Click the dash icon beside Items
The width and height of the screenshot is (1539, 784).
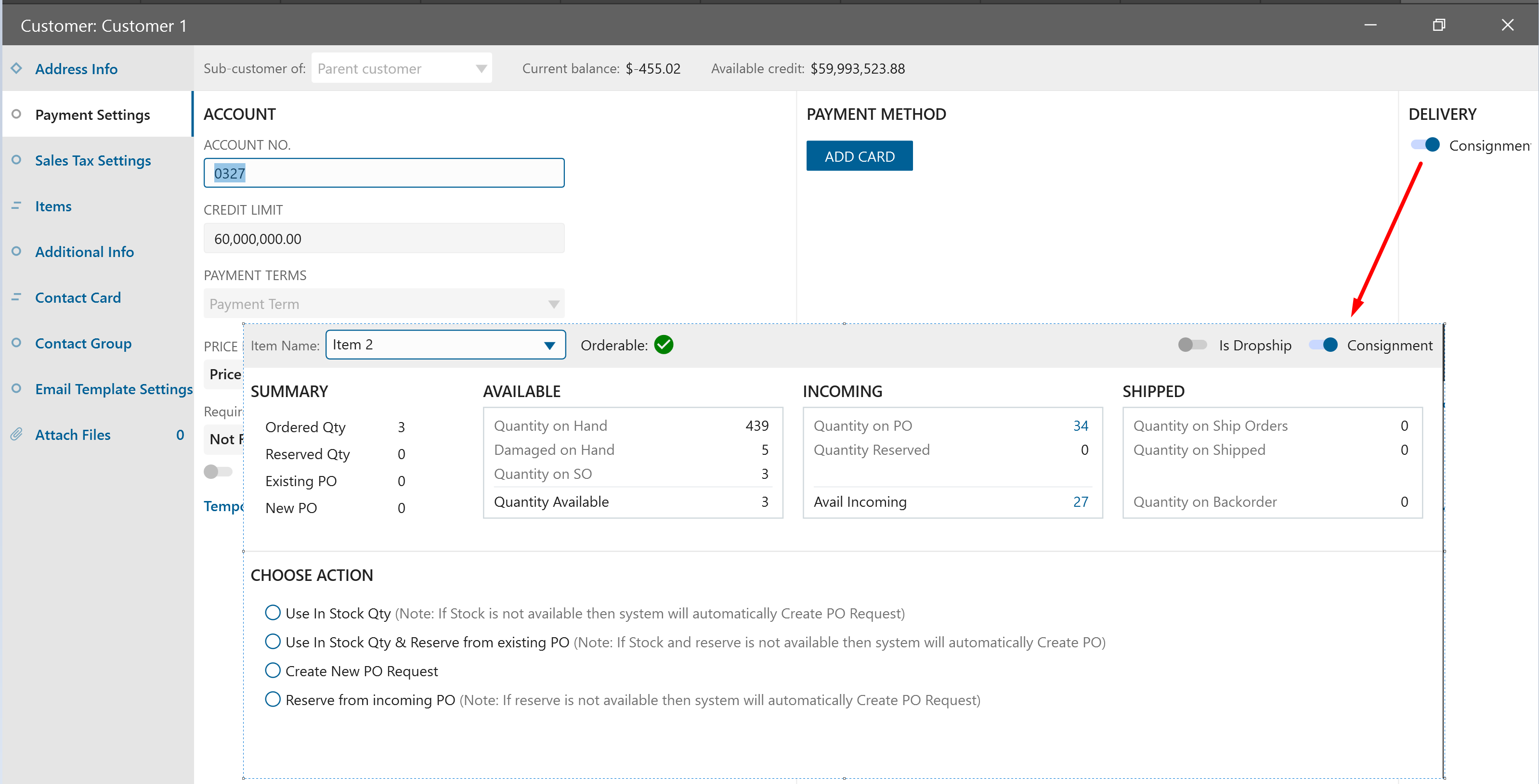point(16,206)
